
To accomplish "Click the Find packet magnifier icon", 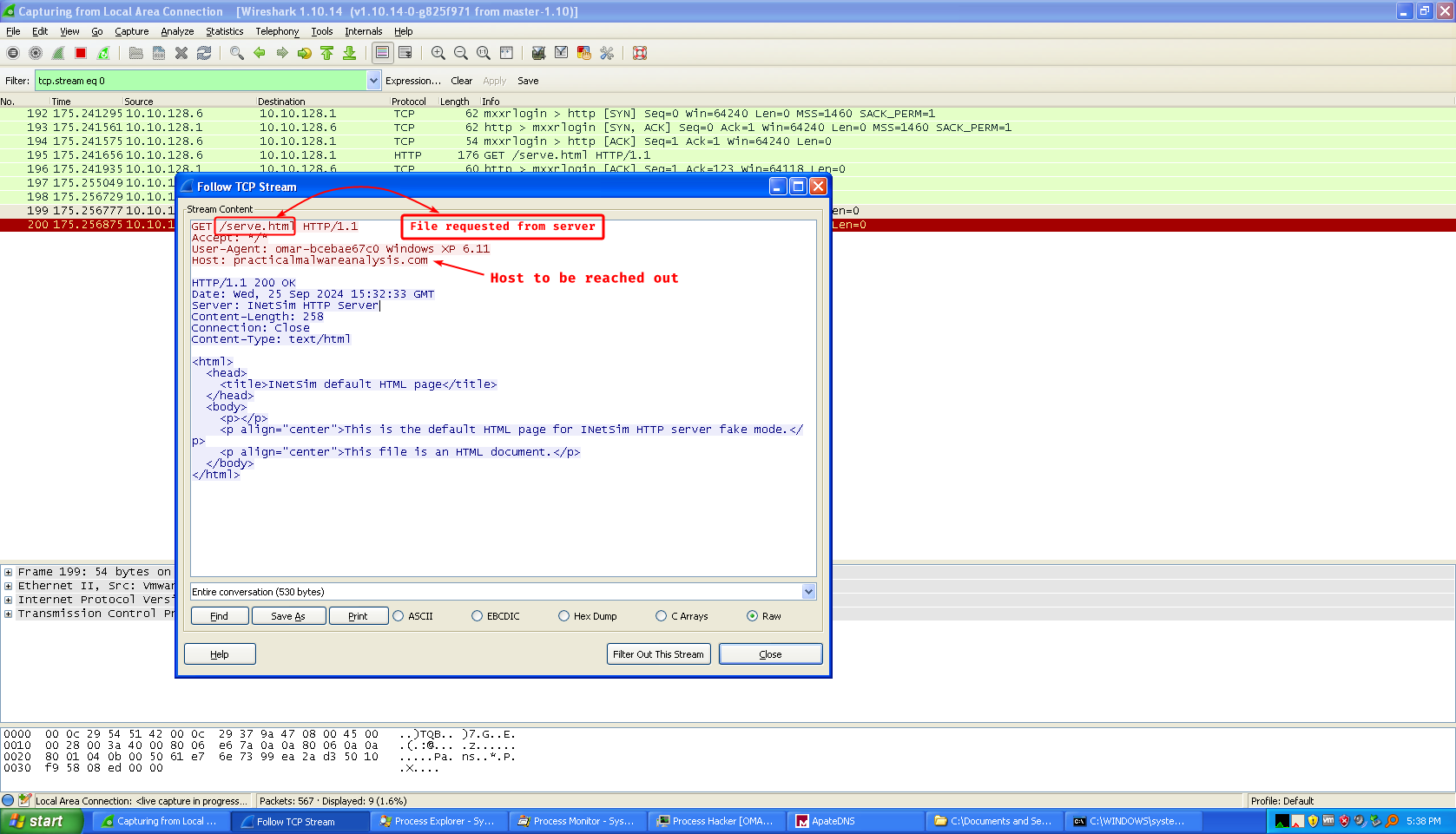I will (x=236, y=53).
